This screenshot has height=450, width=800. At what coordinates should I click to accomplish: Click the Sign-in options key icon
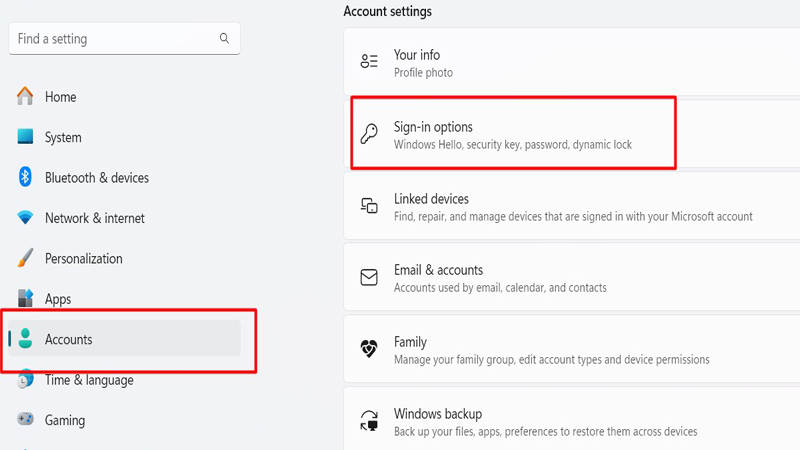pos(369,134)
